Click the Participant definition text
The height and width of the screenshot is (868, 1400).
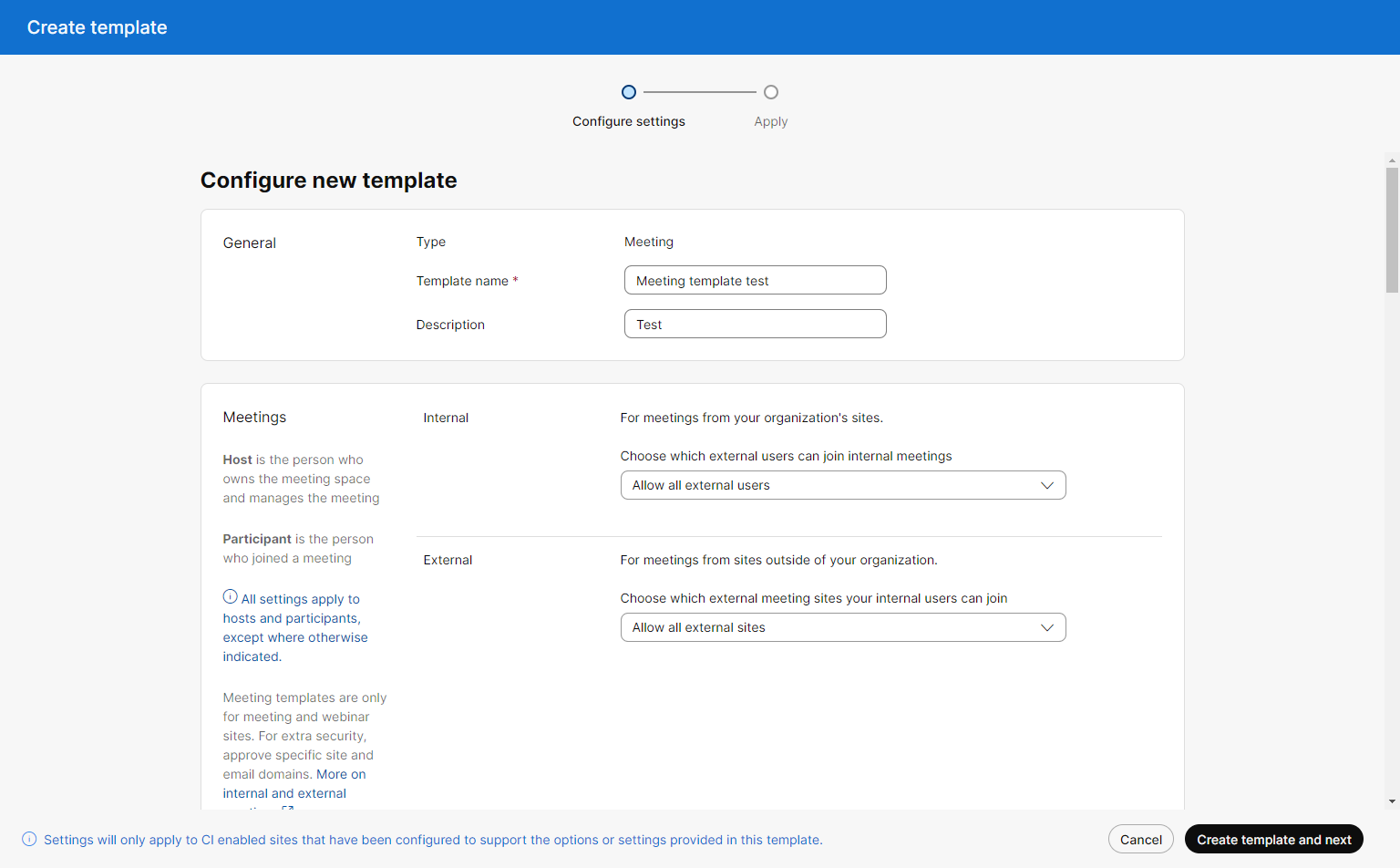coord(299,548)
